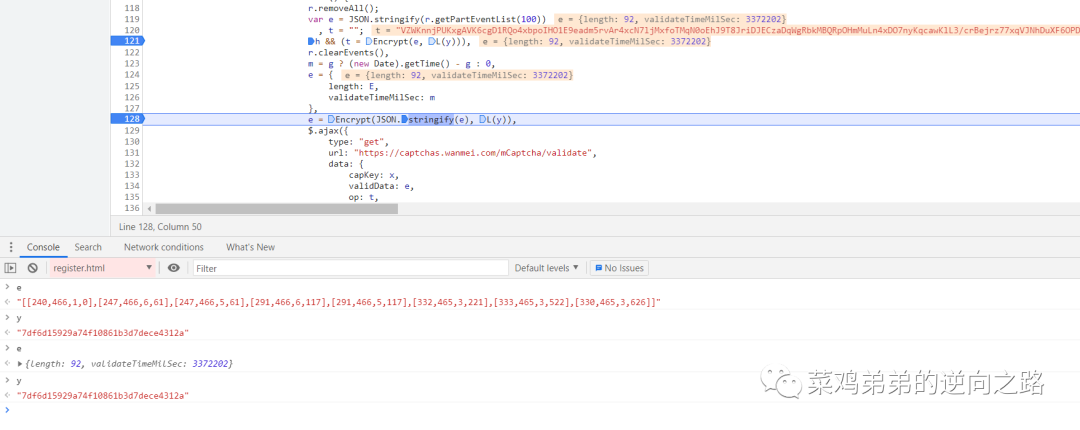The height and width of the screenshot is (430, 1080).
Task: Click line number 133 in the gutter
Action: (131, 175)
